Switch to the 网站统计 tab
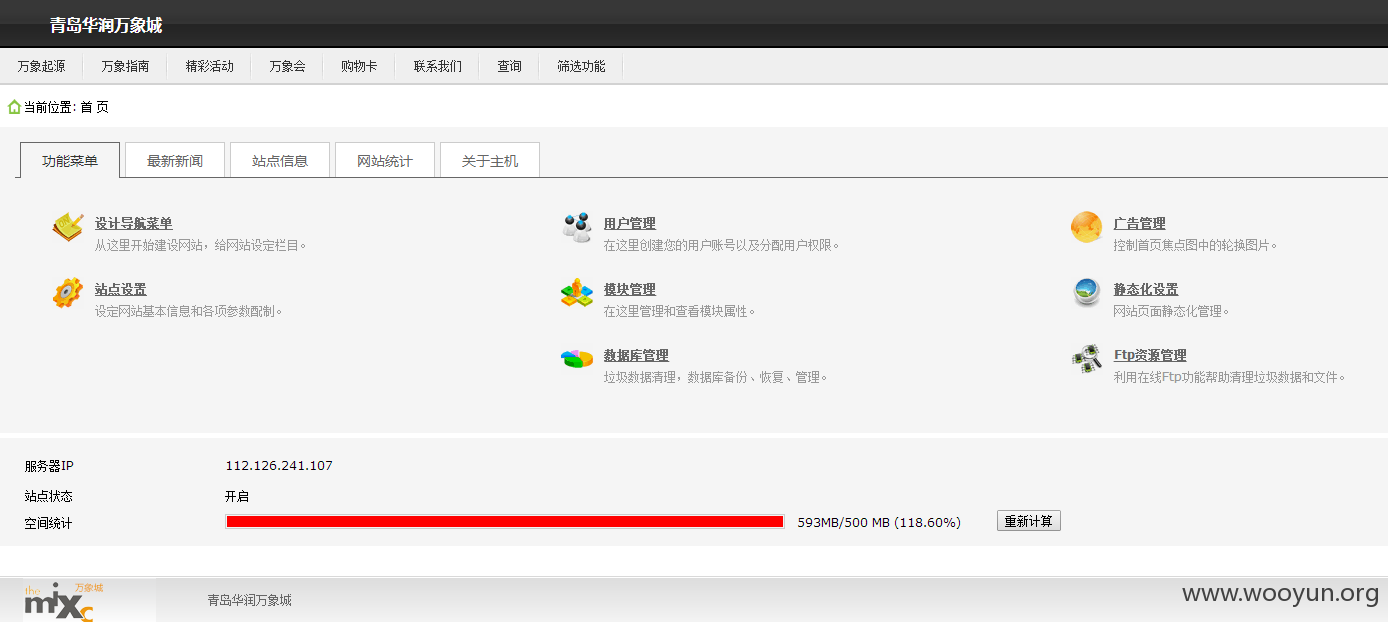 pos(385,160)
